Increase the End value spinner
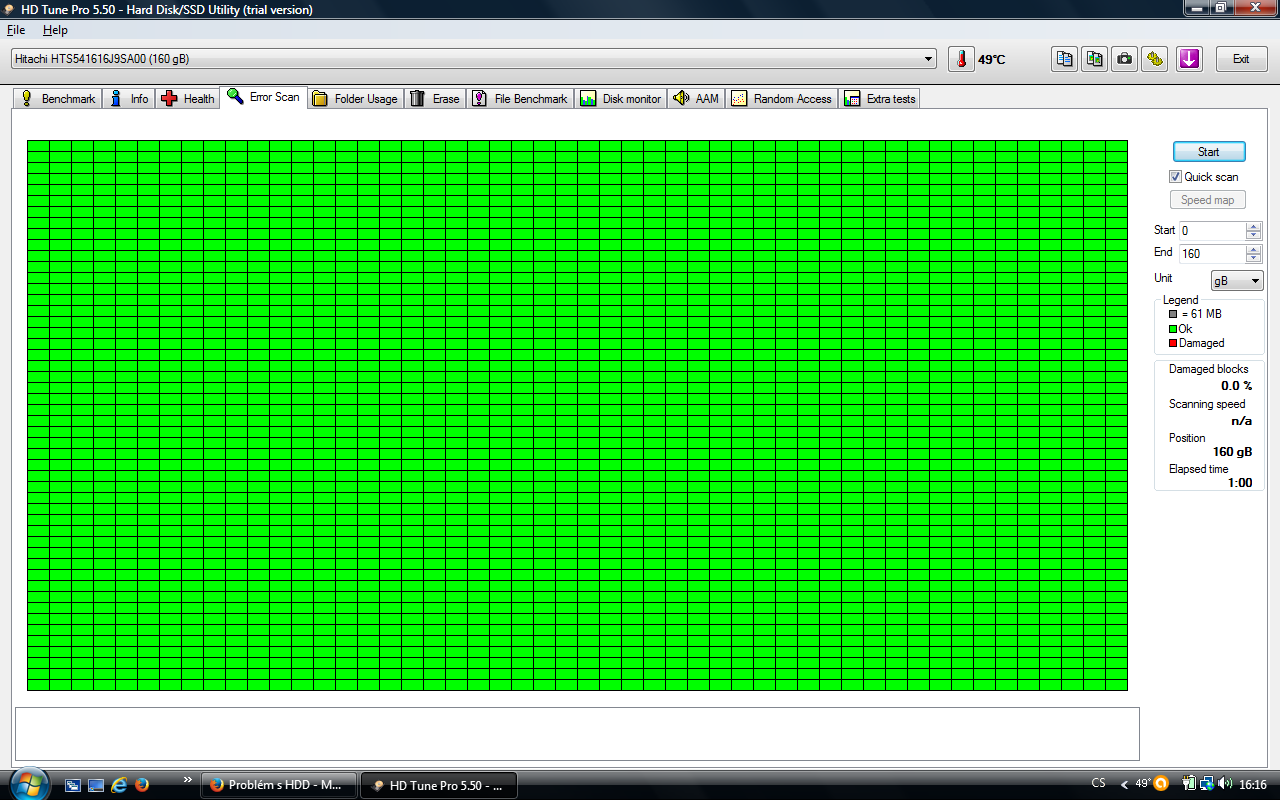 click(1254, 249)
